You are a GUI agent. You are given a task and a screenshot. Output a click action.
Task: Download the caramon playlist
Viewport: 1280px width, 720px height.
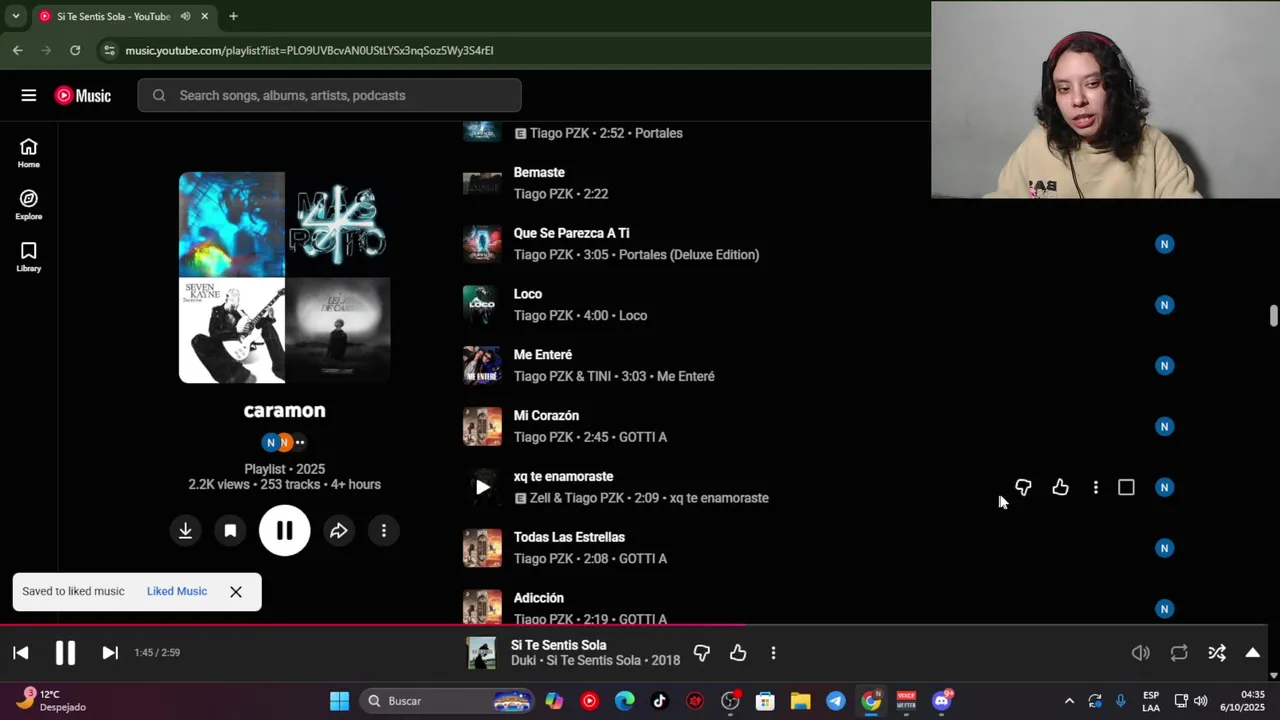tap(185, 531)
